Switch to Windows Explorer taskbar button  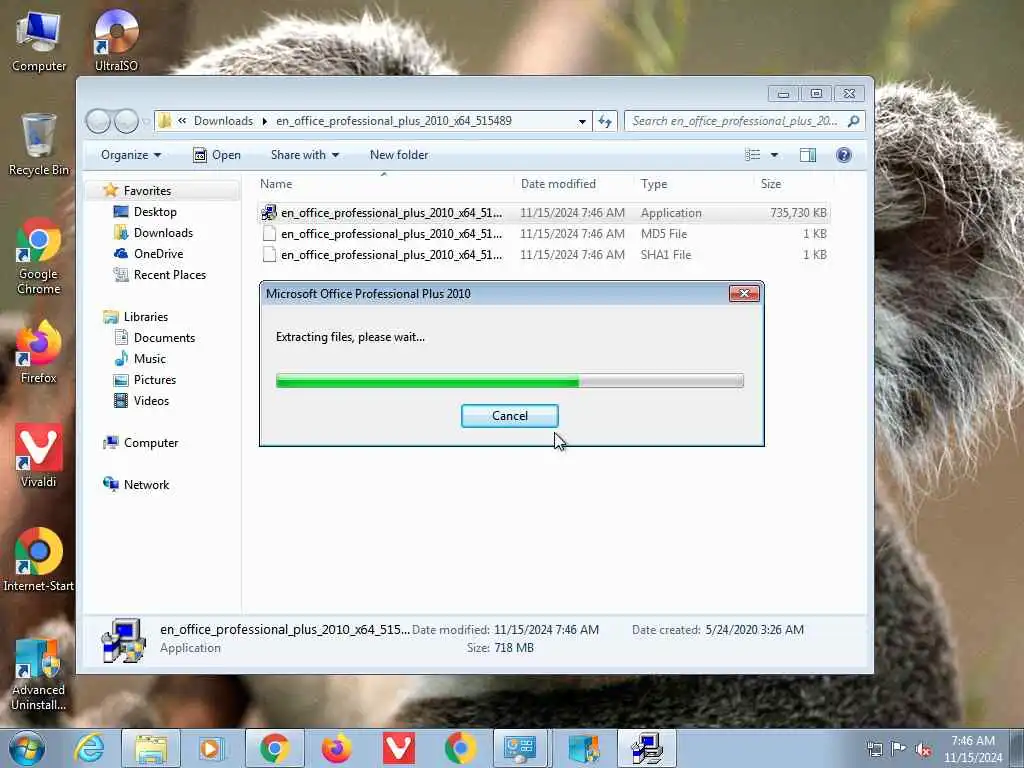151,748
